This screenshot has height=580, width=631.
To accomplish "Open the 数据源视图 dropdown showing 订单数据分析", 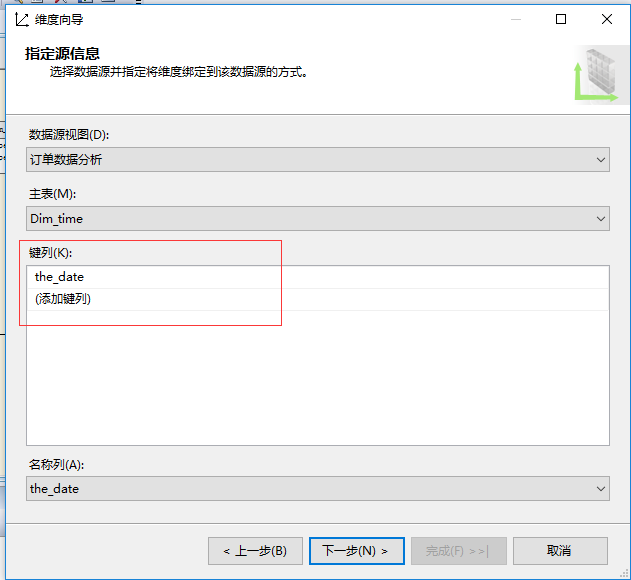I will click(x=318, y=159).
